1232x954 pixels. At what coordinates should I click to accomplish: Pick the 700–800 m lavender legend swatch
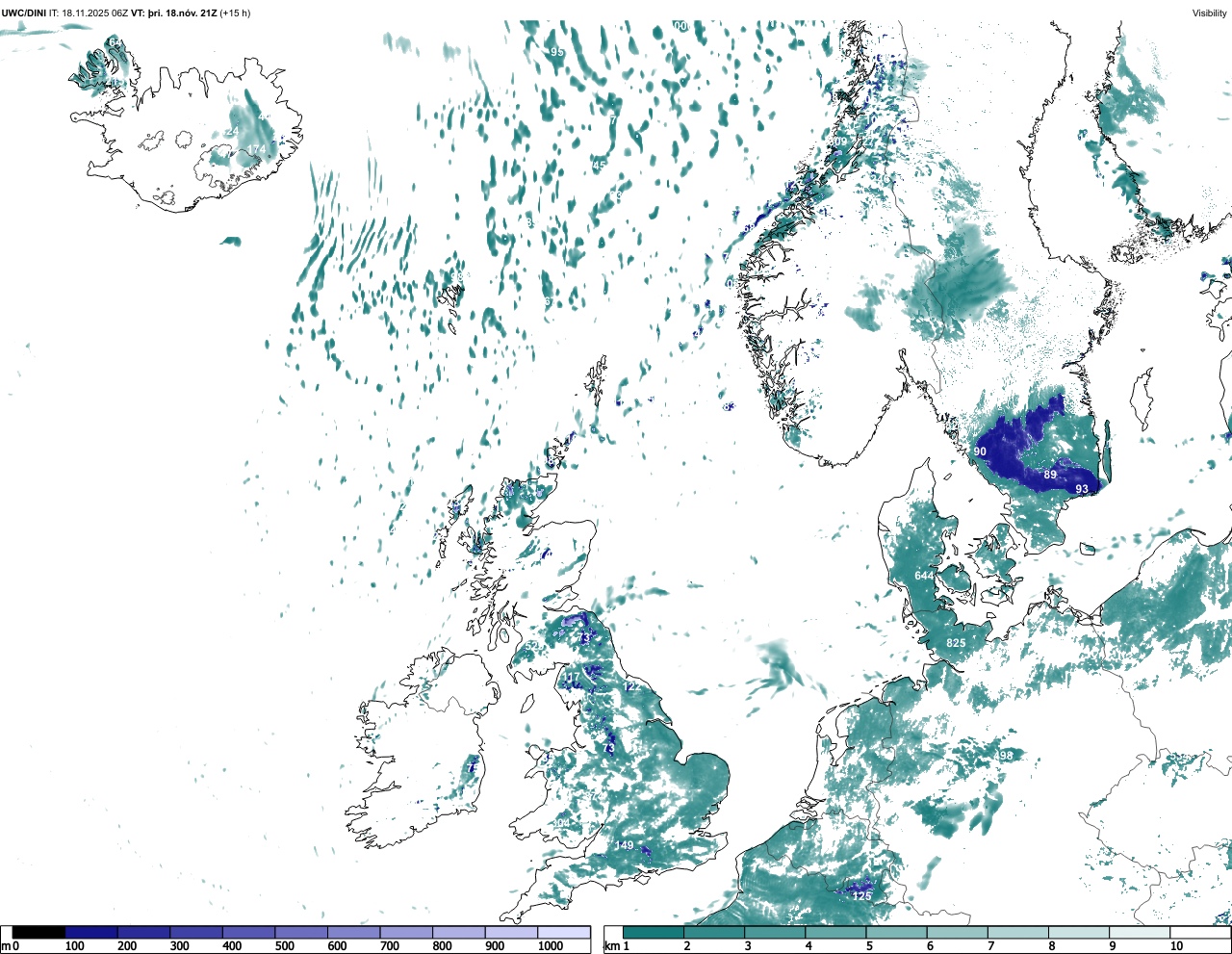pyautogui.click(x=406, y=933)
